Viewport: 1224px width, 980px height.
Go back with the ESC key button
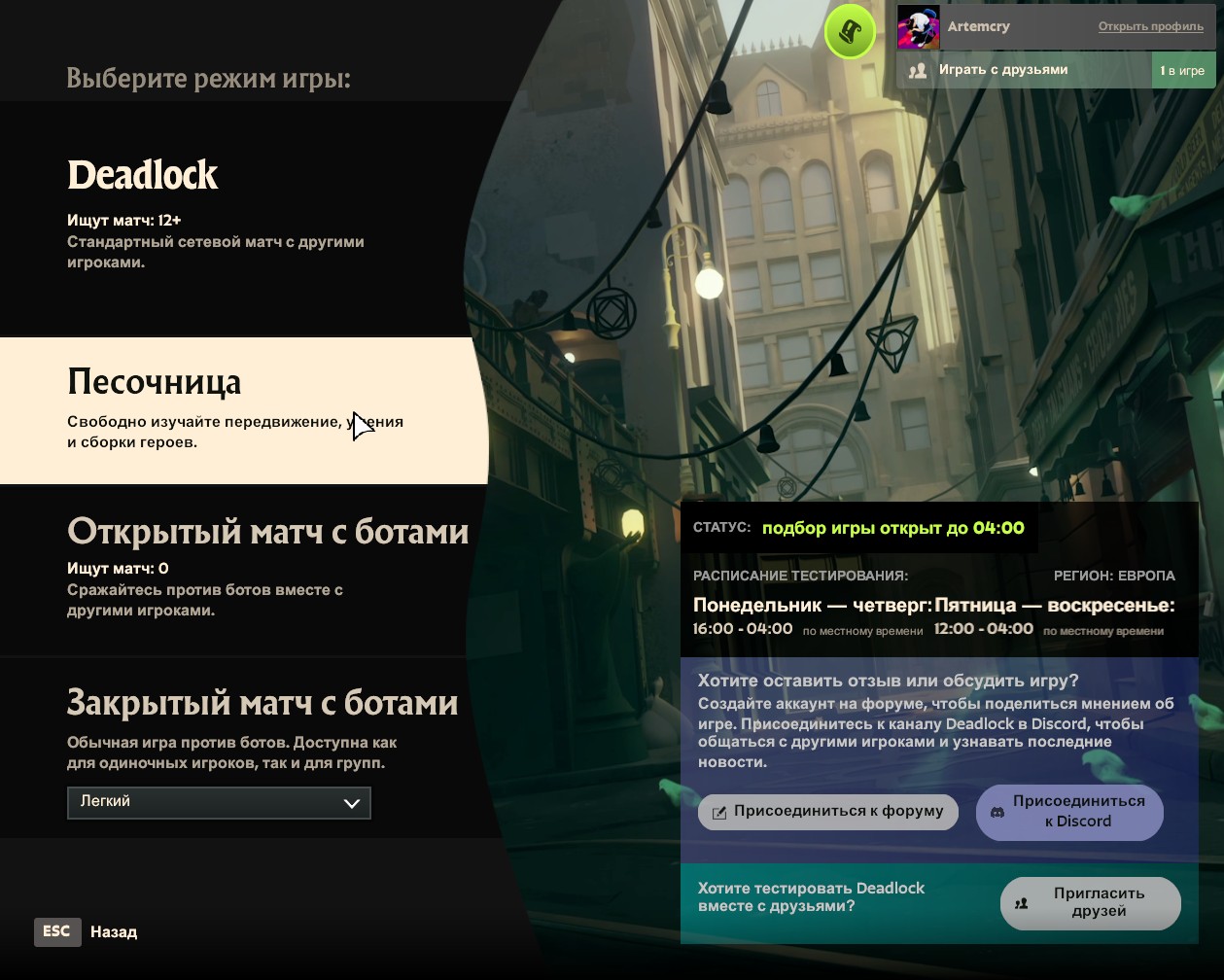coord(56,931)
